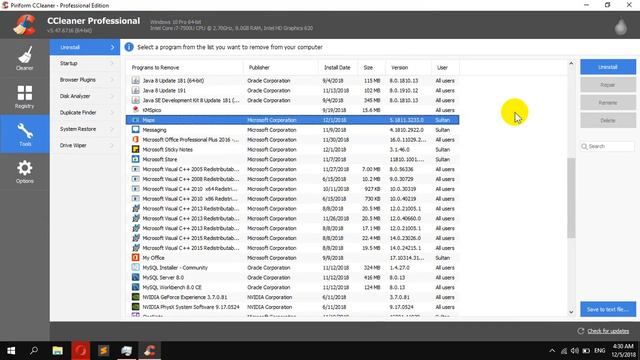Open File Explorer from taskbar
The image size is (640, 360).
pos(58,351)
